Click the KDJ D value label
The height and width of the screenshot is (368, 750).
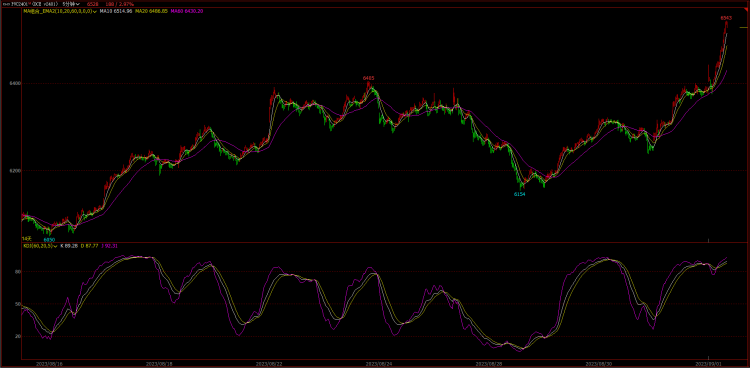(x=90, y=246)
